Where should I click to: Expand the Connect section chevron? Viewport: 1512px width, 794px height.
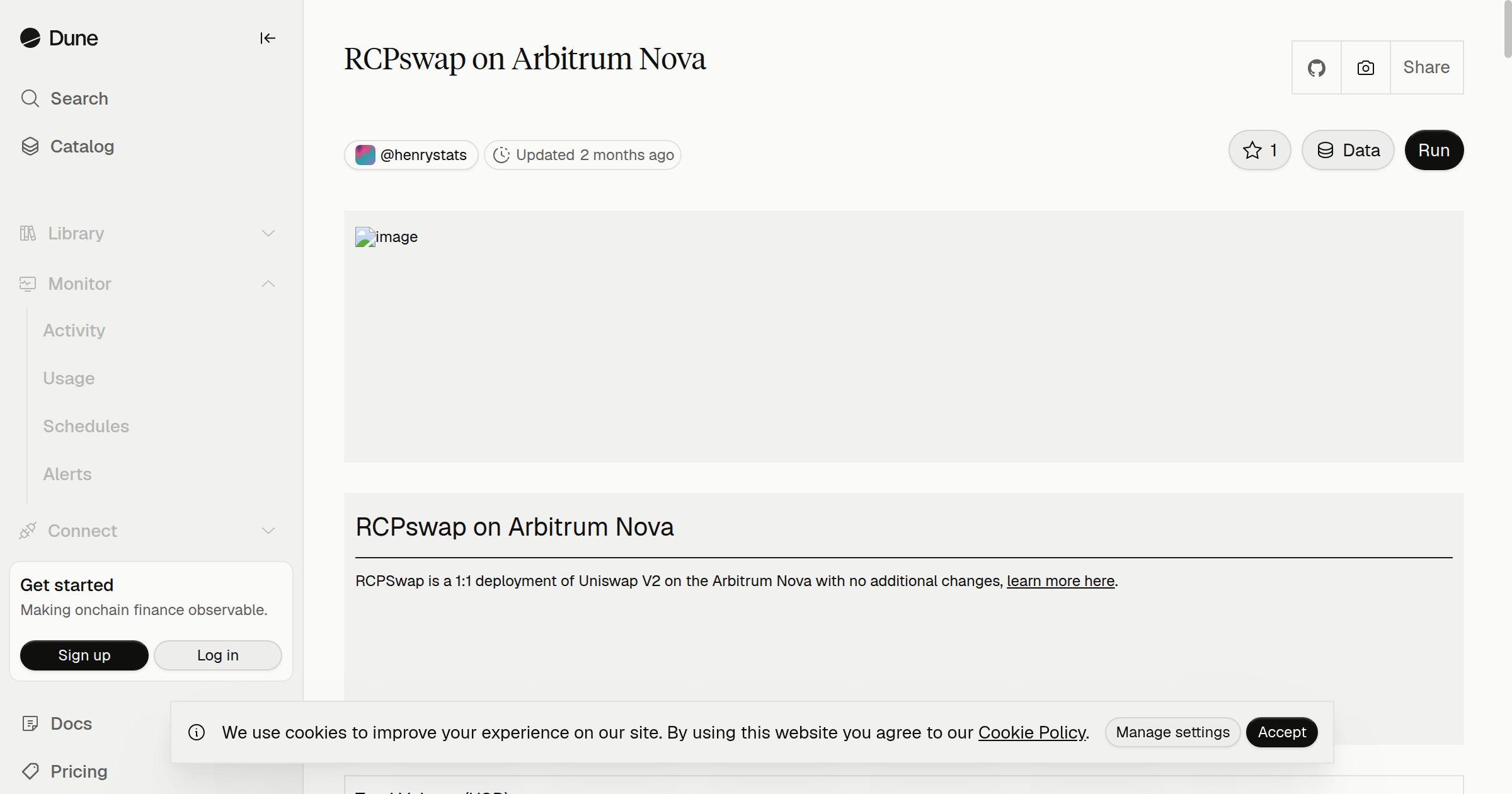[268, 531]
